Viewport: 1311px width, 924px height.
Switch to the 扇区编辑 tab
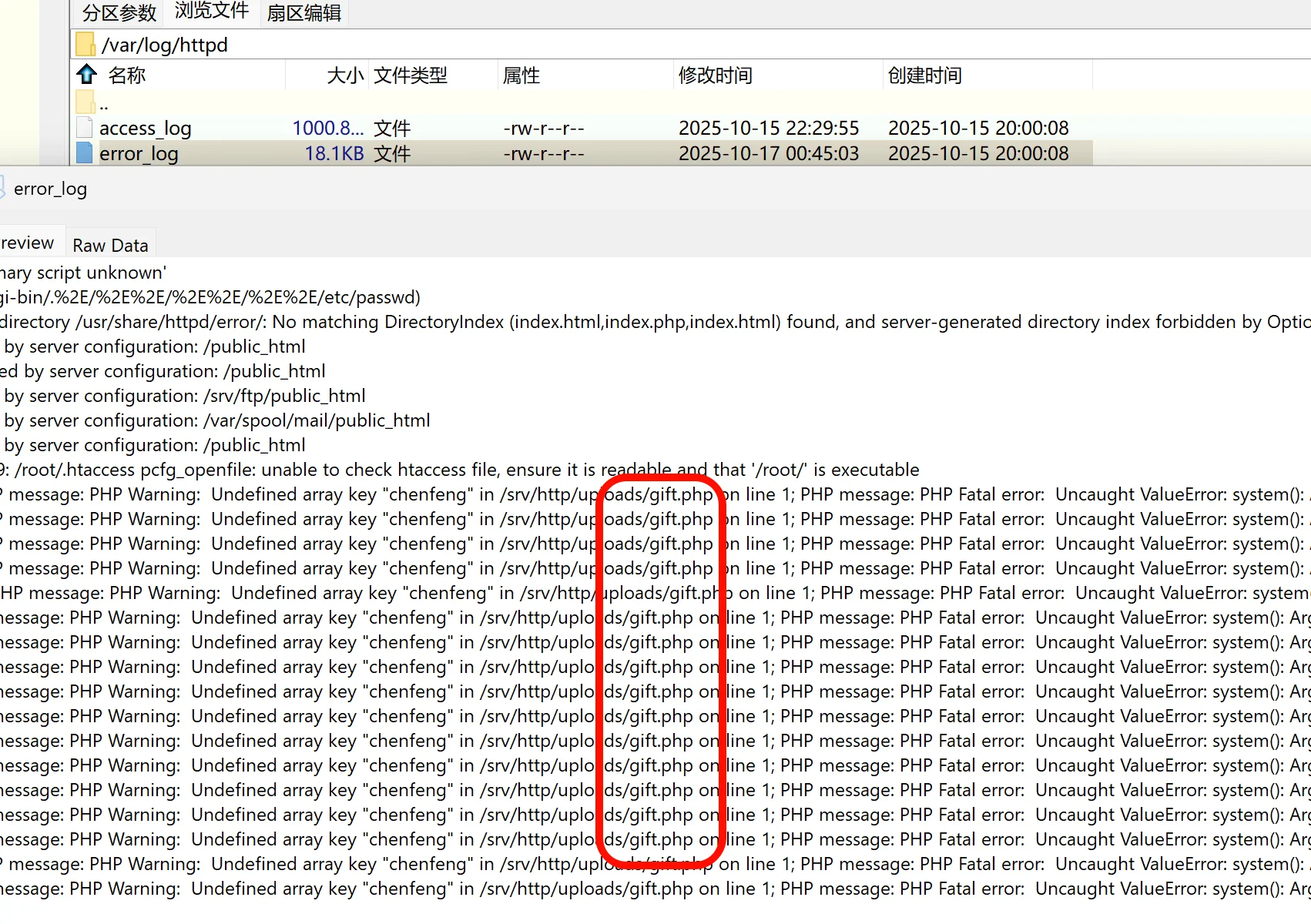[303, 13]
